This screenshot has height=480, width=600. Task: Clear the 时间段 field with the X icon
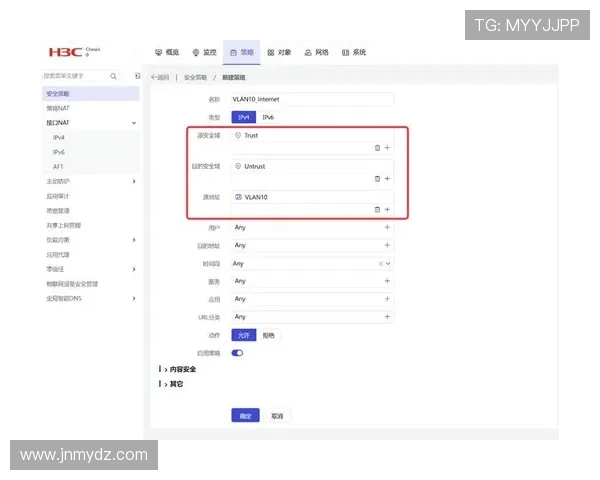(380, 263)
